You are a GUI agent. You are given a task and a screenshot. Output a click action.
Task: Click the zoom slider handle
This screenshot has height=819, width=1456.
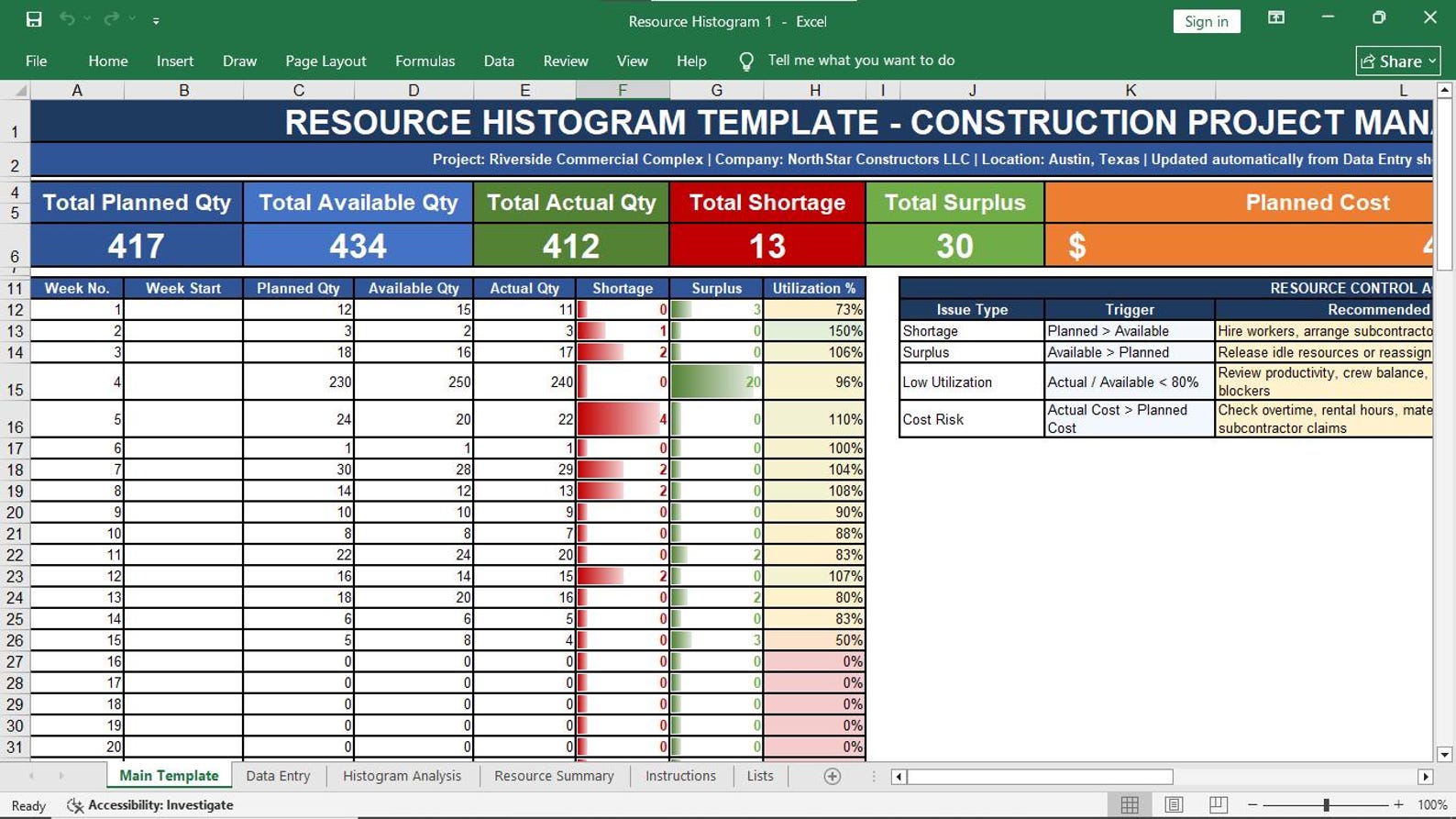(1326, 804)
